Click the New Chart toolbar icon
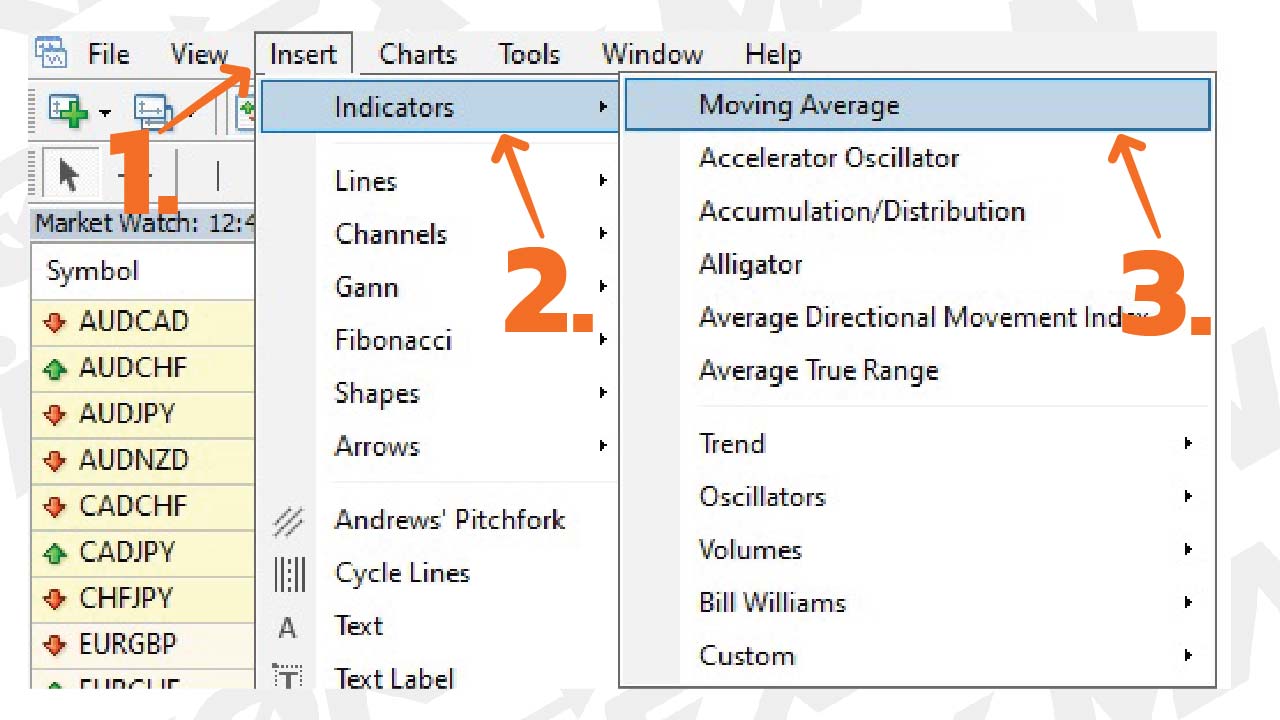Viewport: 1280px width, 720px height. coord(68,110)
